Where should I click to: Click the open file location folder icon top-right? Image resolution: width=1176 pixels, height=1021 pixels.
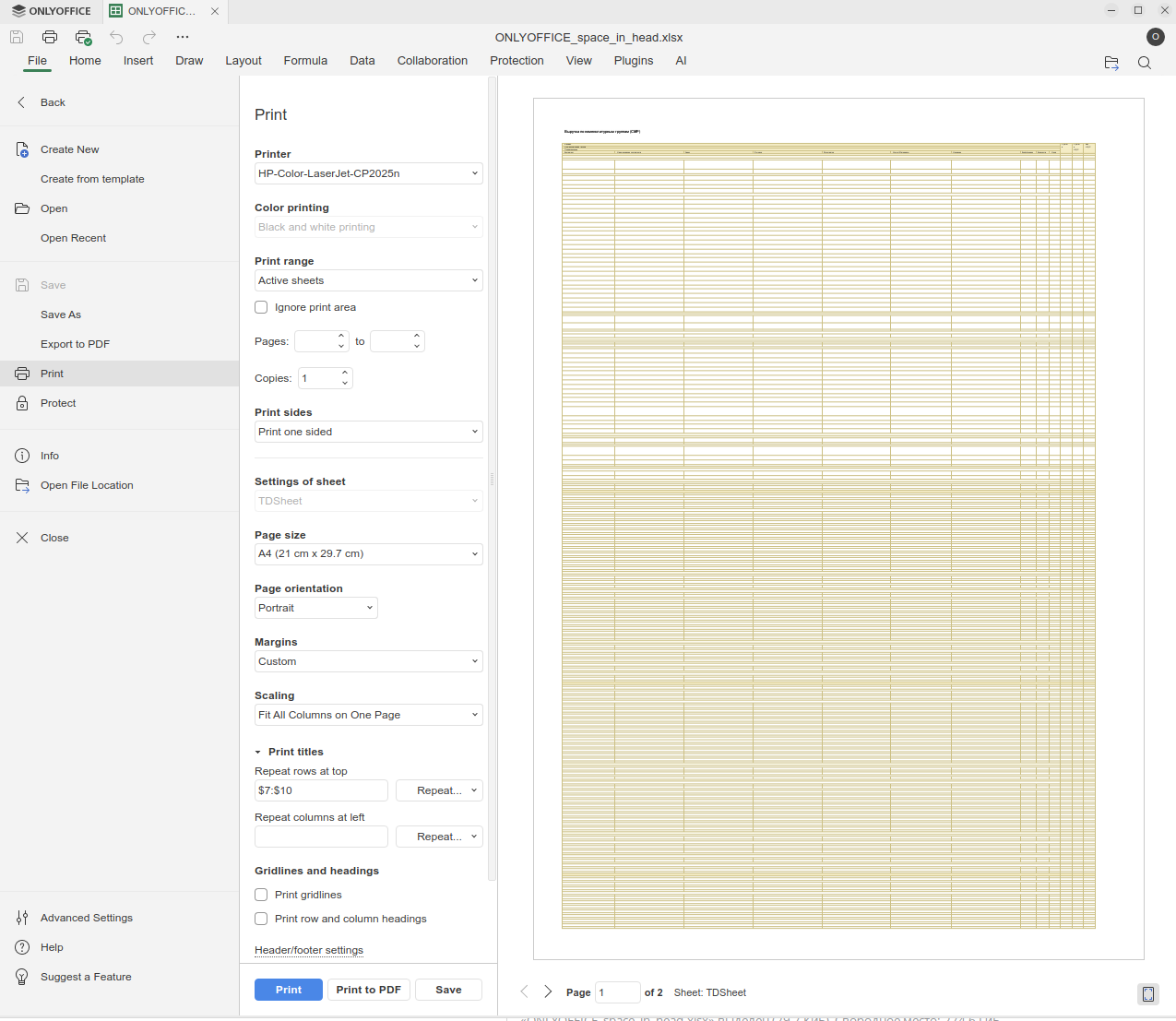[x=1111, y=63]
